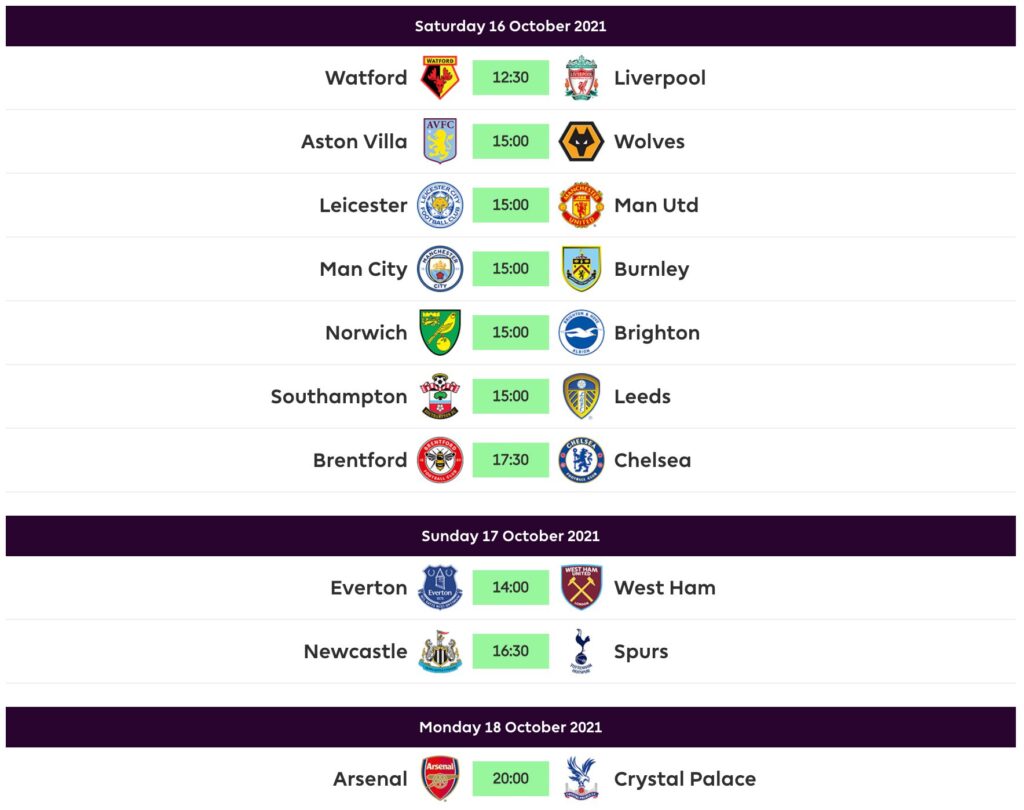Click the 17:30 Brentford kickoff time
The height and width of the screenshot is (810, 1024).
tap(510, 460)
